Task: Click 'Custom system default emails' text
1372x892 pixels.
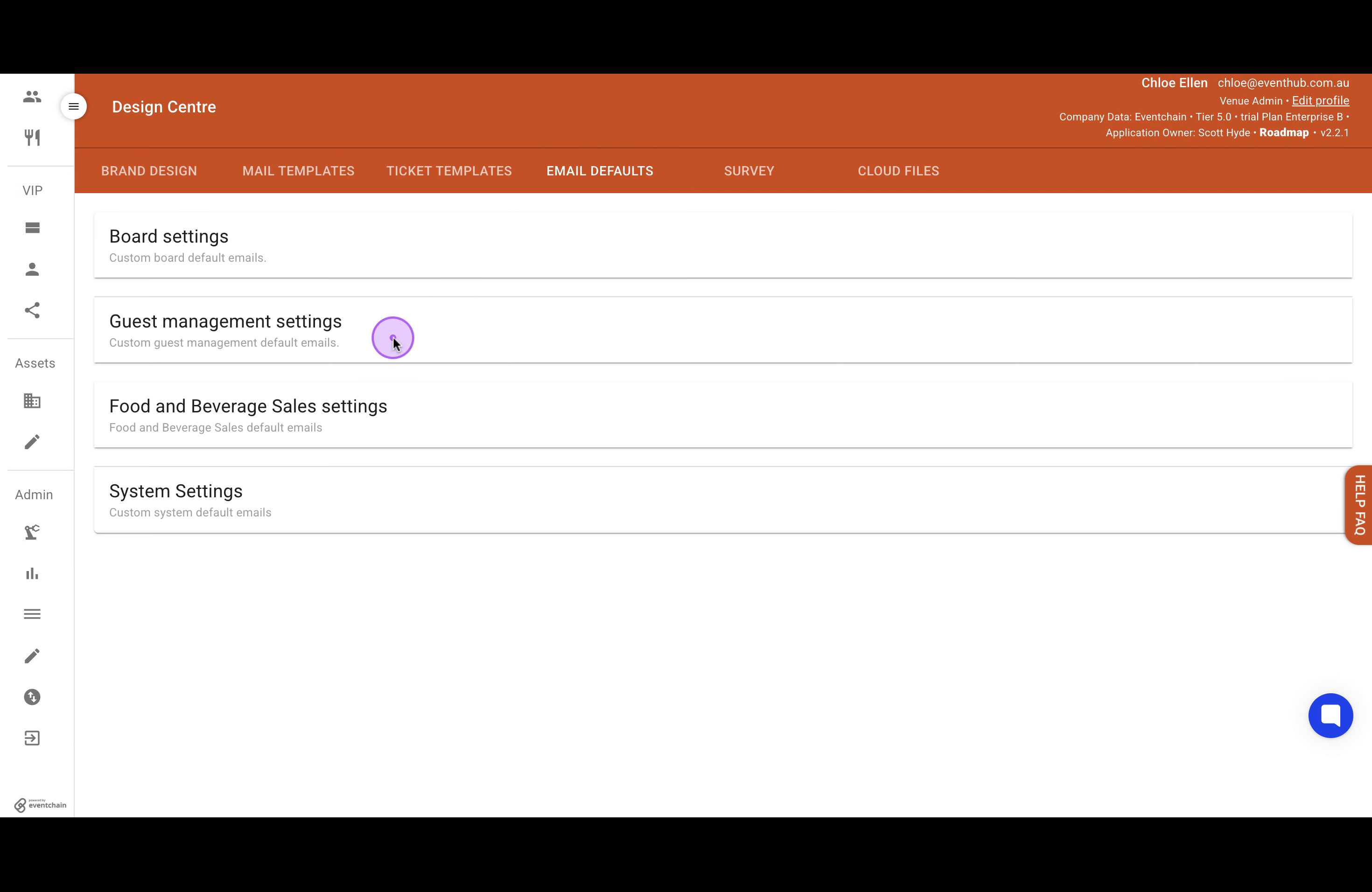Action: [190, 513]
